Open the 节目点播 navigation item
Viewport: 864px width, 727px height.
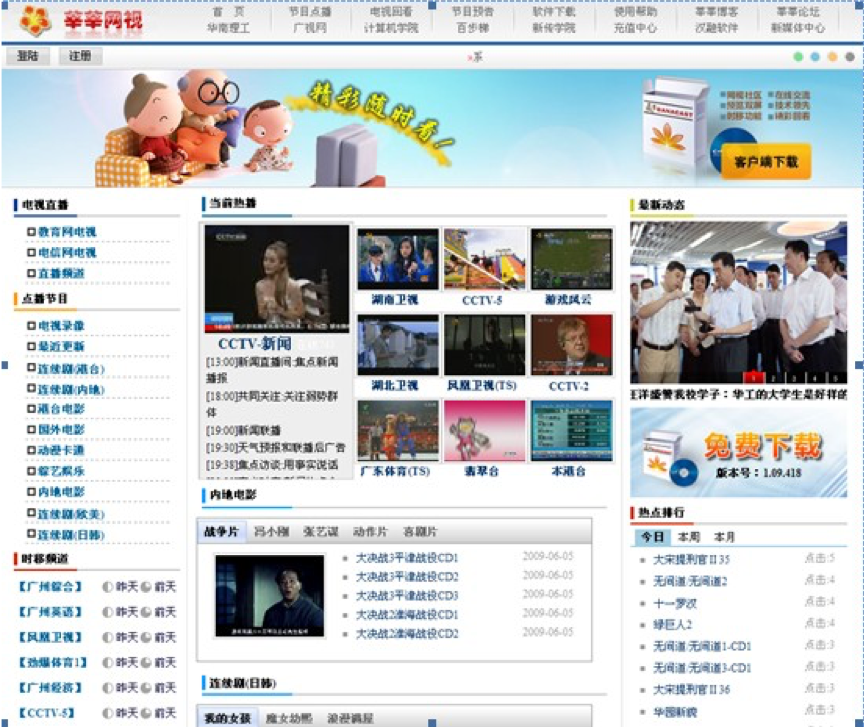(x=310, y=12)
